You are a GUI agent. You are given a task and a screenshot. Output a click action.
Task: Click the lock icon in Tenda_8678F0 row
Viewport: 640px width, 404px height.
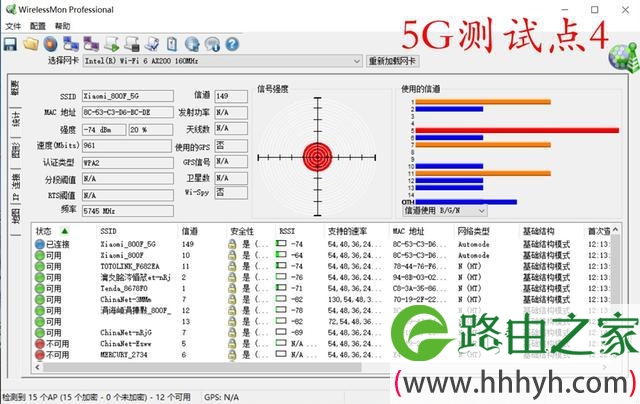coord(232,289)
